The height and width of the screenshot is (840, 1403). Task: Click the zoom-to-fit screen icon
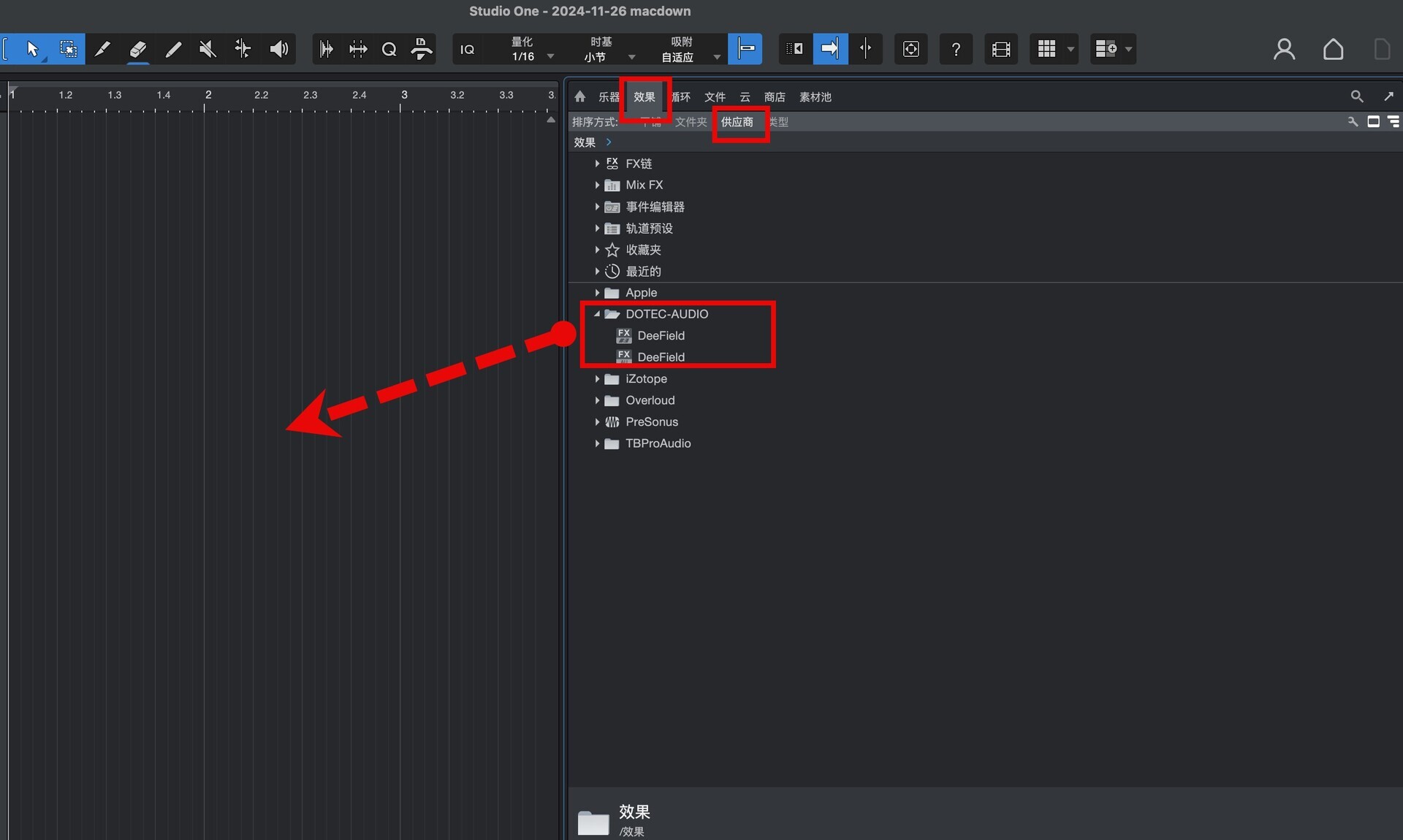(911, 49)
